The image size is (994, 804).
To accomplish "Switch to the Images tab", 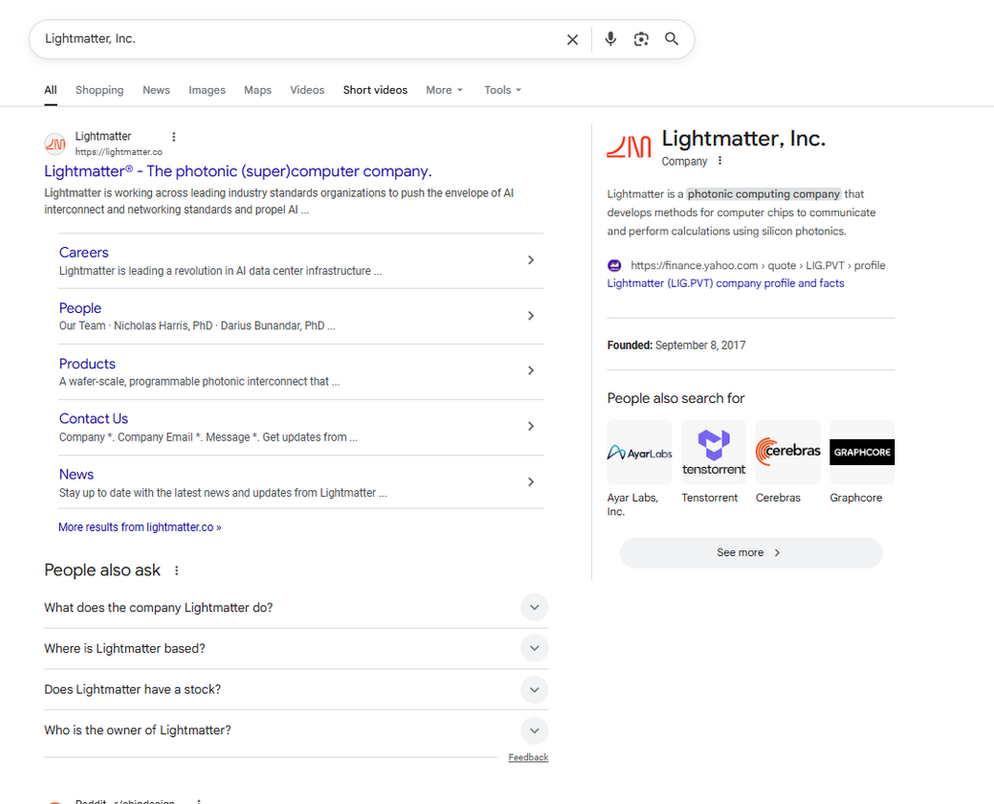I will click(207, 90).
